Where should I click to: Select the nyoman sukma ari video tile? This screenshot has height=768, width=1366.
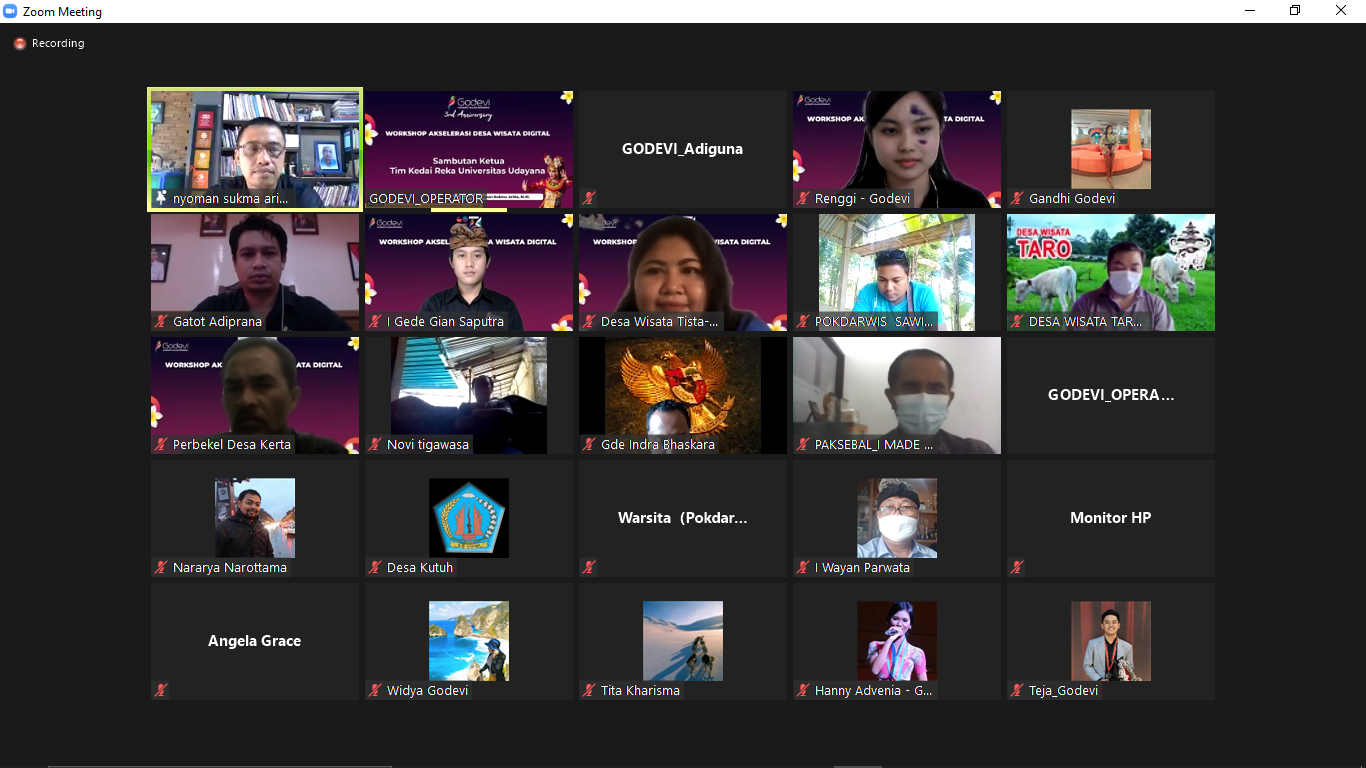pyautogui.click(x=254, y=149)
